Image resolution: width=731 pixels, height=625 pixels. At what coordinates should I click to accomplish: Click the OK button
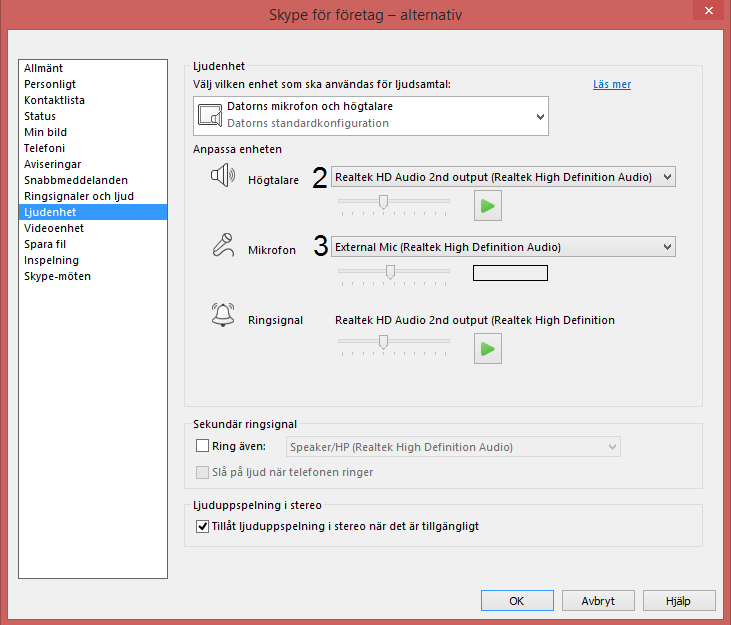(x=517, y=601)
